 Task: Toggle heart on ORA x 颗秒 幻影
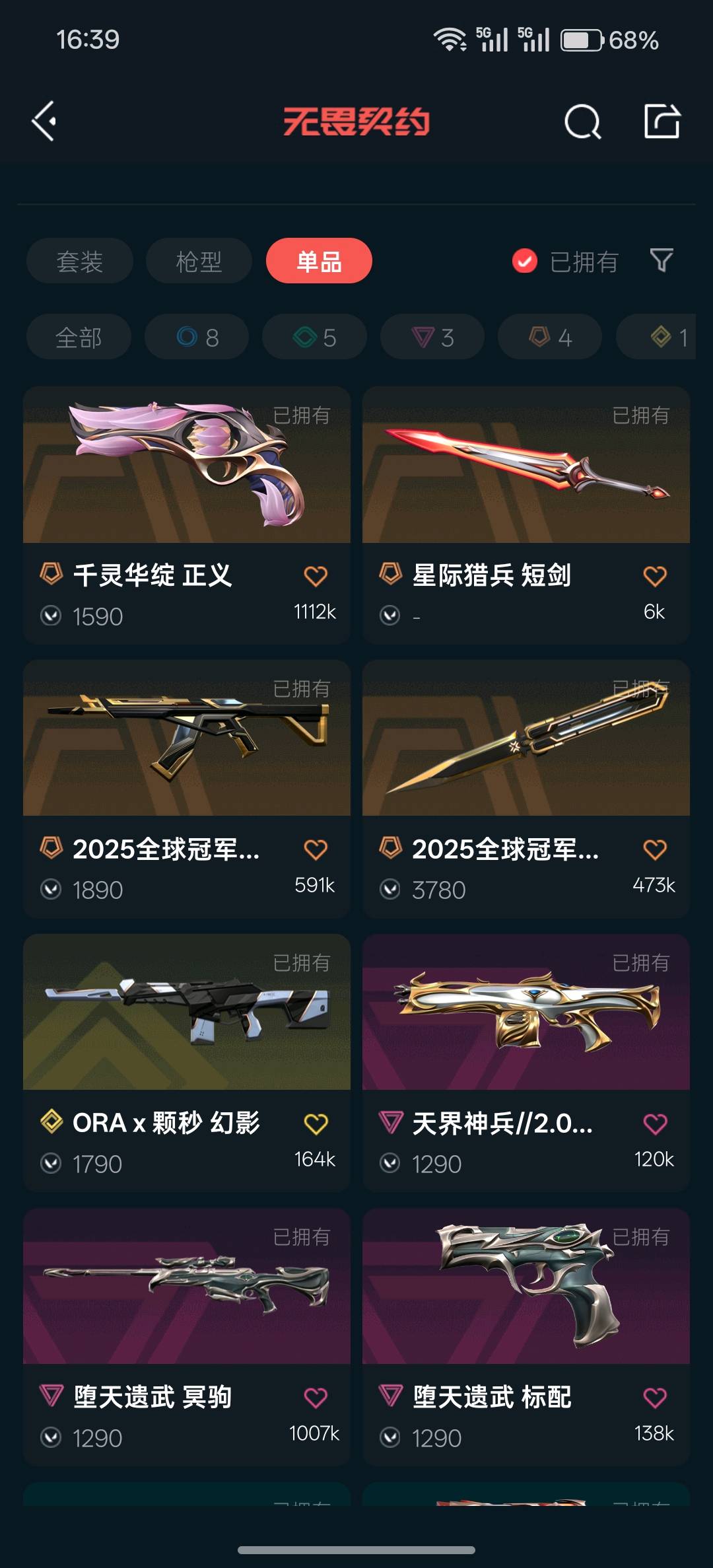point(316,1123)
